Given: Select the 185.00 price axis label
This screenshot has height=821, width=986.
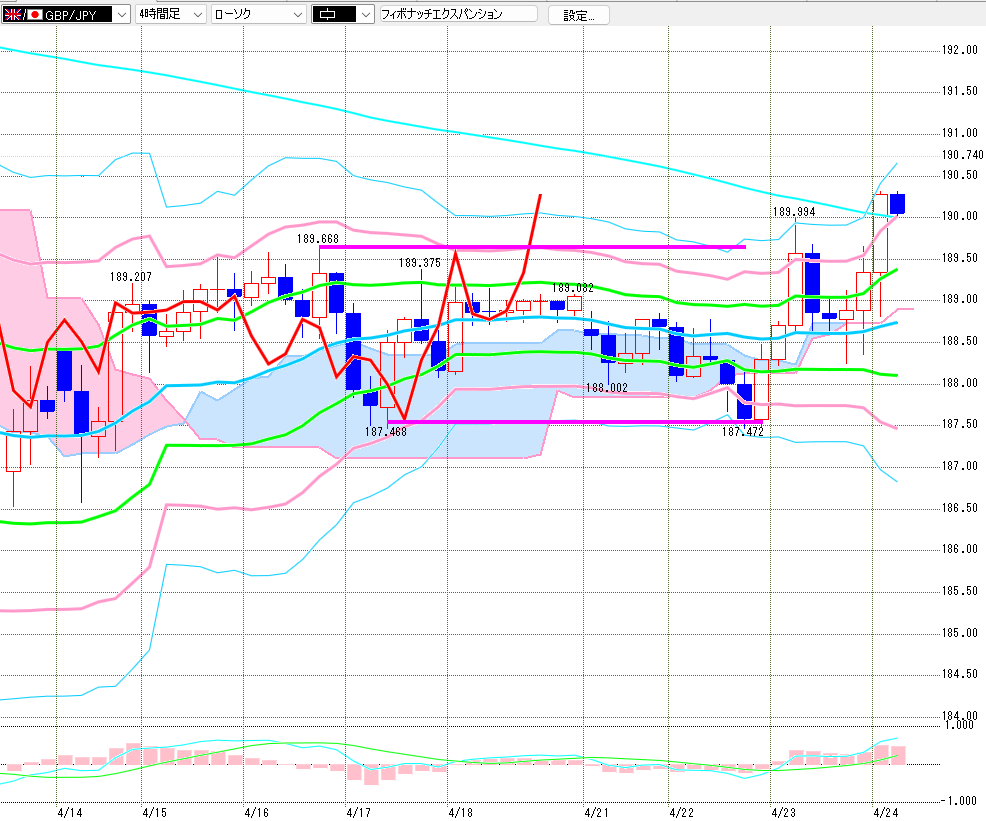Looking at the screenshot, I should point(960,633).
